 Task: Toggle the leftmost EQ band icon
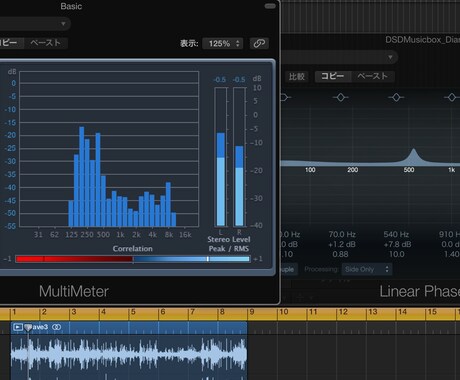(x=285, y=97)
